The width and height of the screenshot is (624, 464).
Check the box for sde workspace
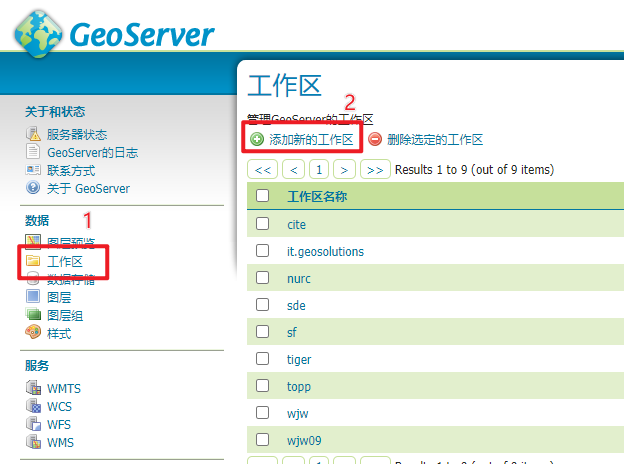point(262,305)
